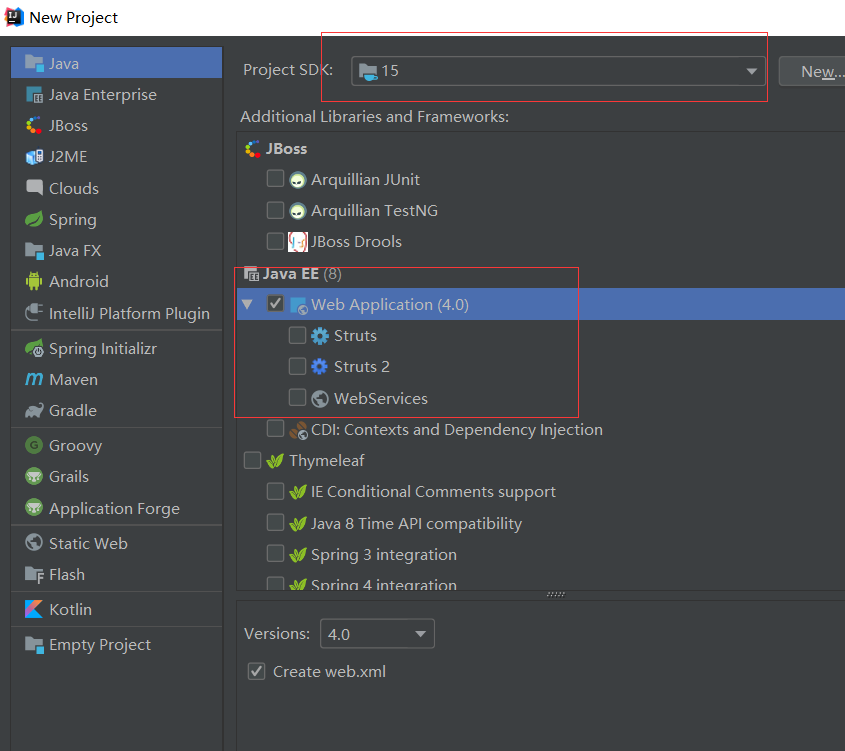
Task: Click the Thymeleaf leaf icon
Action: point(275,461)
